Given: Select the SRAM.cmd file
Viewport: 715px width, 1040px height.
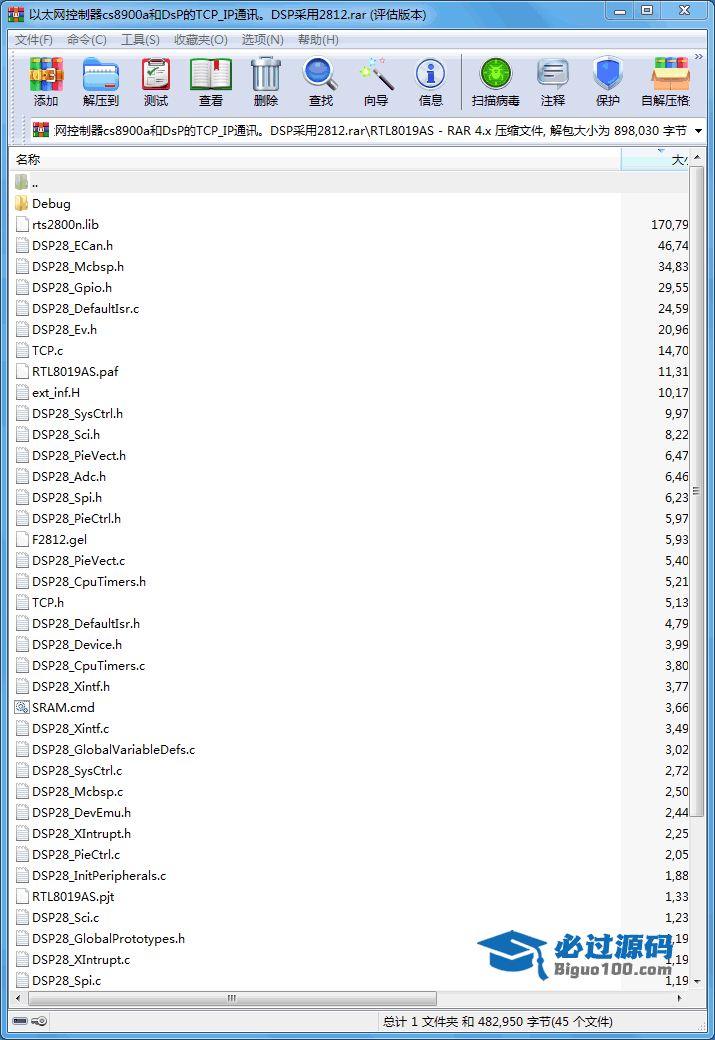Looking at the screenshot, I should point(63,707).
